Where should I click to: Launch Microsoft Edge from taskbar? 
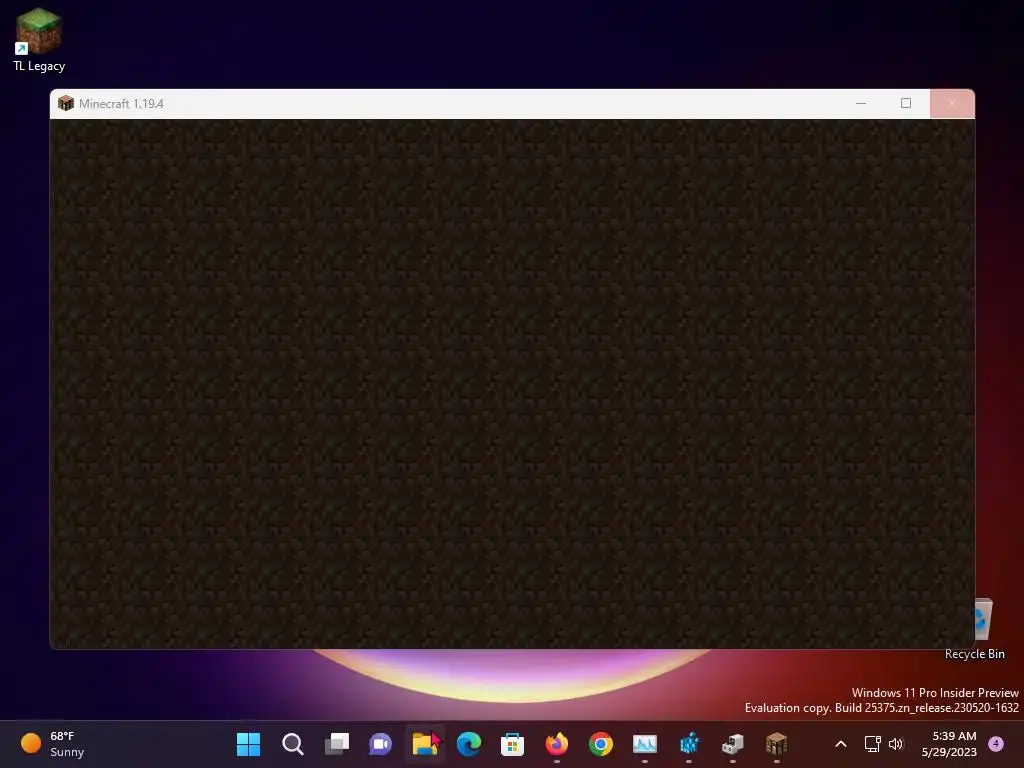pos(469,744)
